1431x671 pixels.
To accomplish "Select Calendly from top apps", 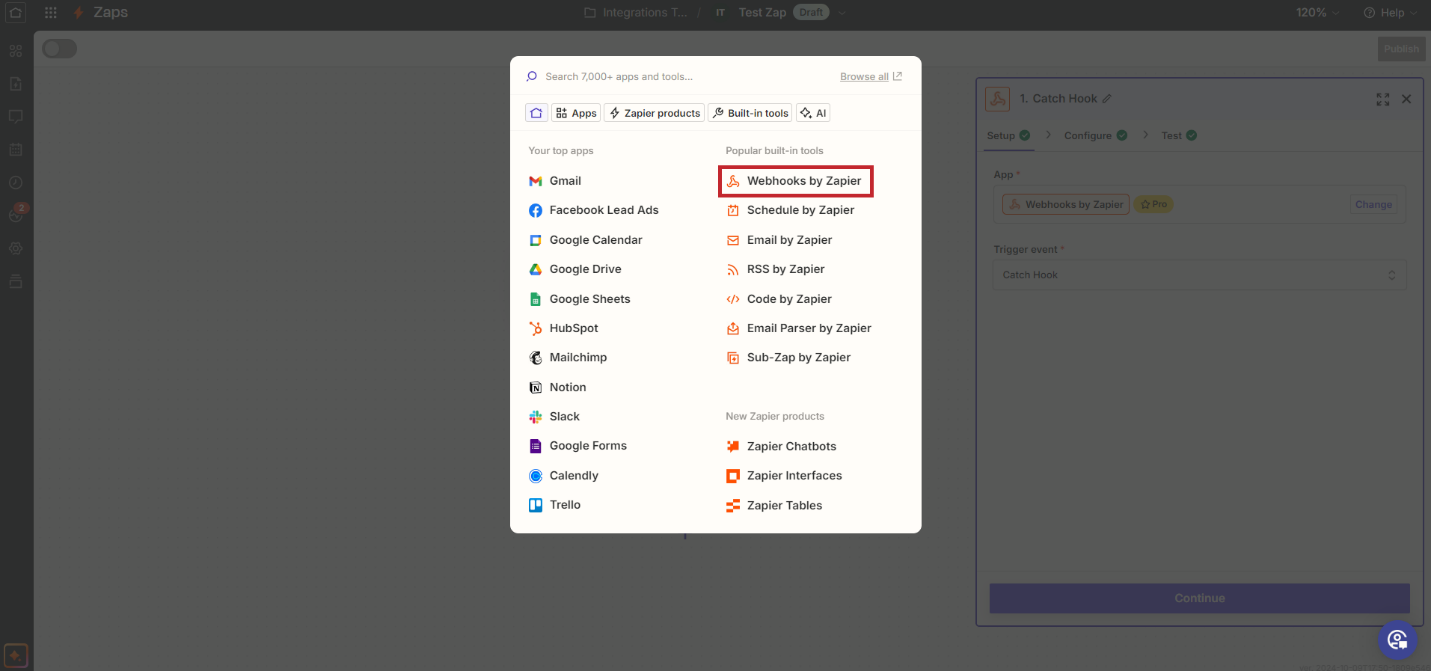I will [564, 476].
